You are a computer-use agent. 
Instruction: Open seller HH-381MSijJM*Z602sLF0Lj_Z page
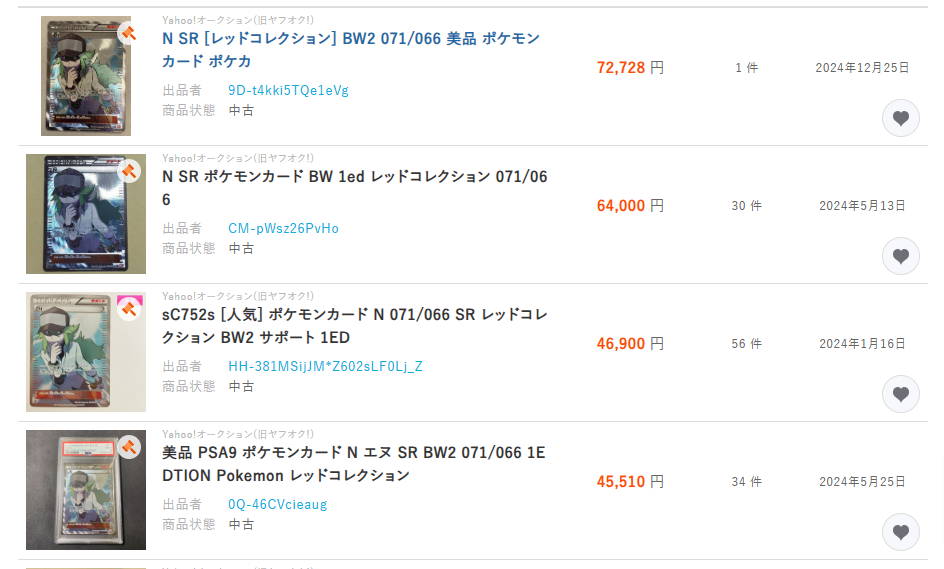click(x=325, y=366)
